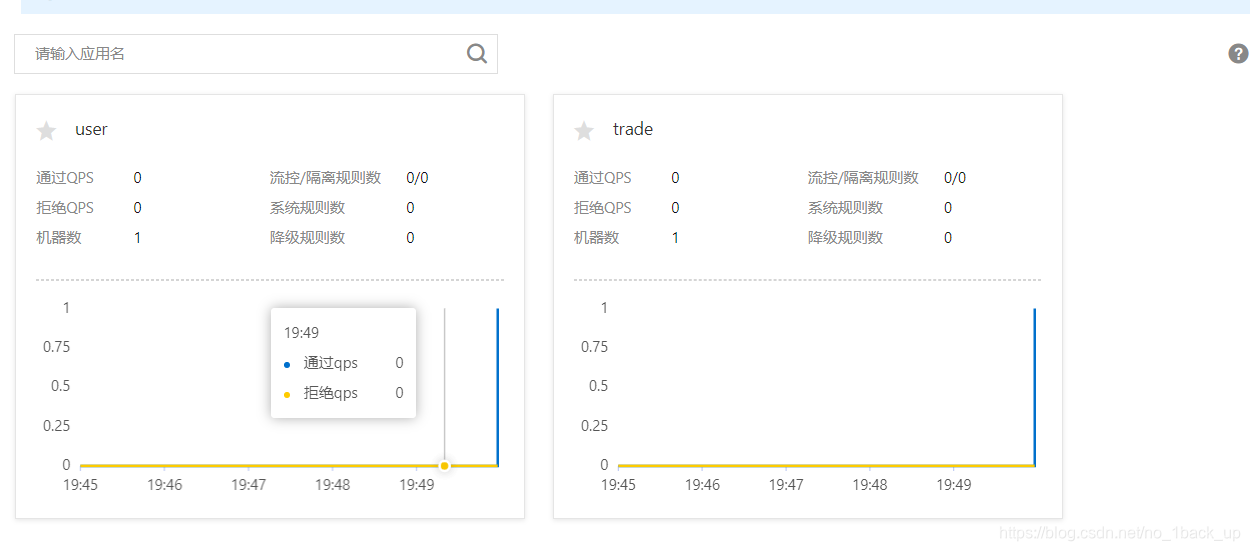Click 机器数 label in trade card
The image size is (1250, 551).
597,238
